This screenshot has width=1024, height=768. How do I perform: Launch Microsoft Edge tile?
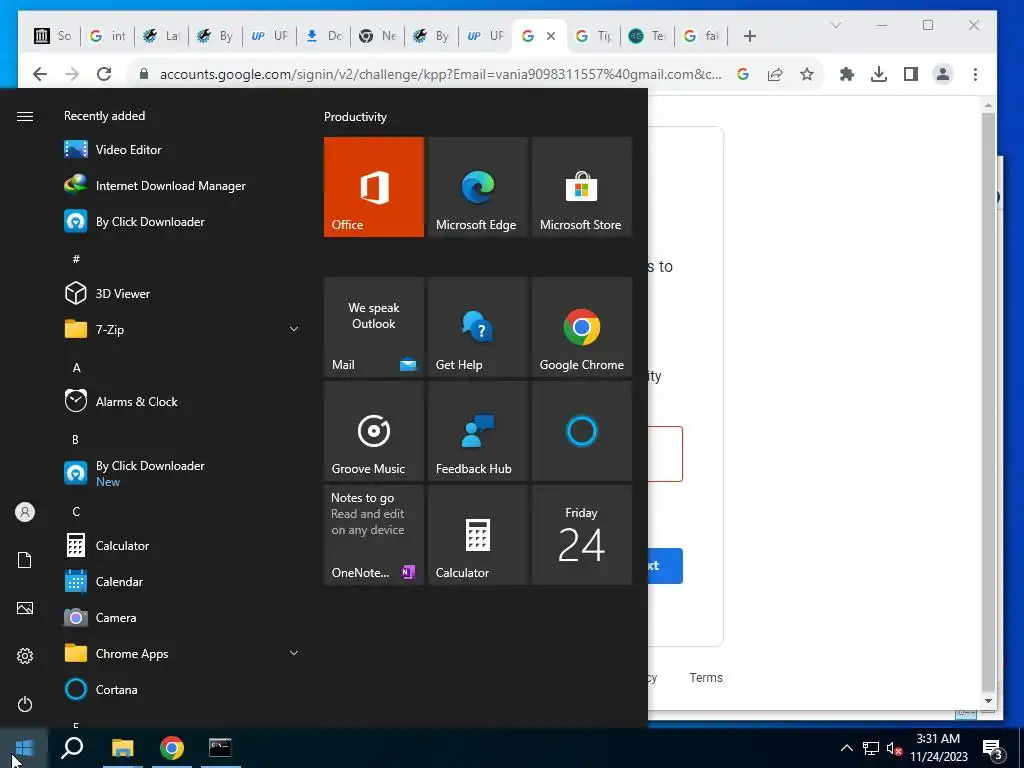(477, 187)
